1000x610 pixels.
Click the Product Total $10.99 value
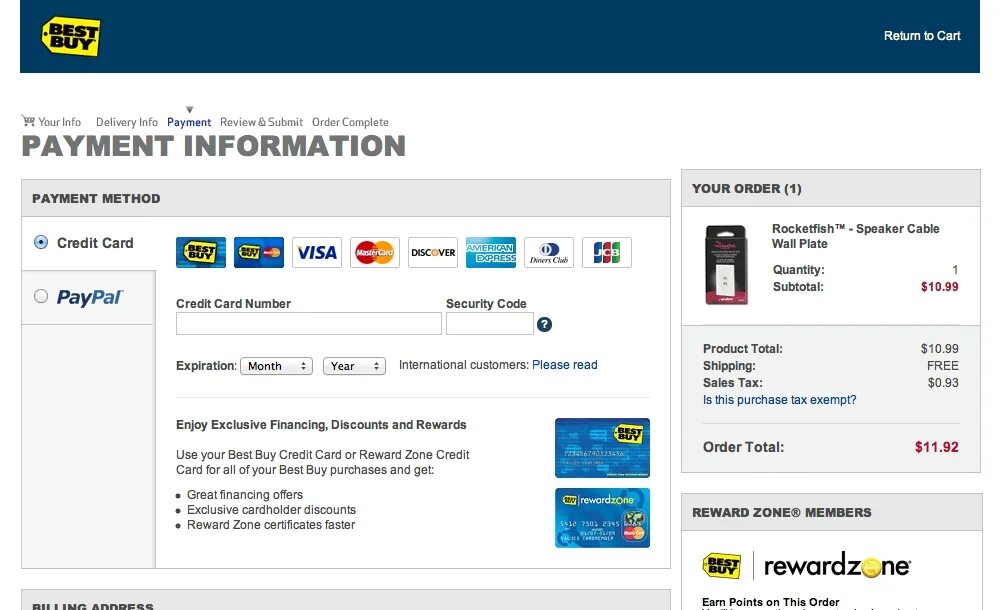(939, 348)
